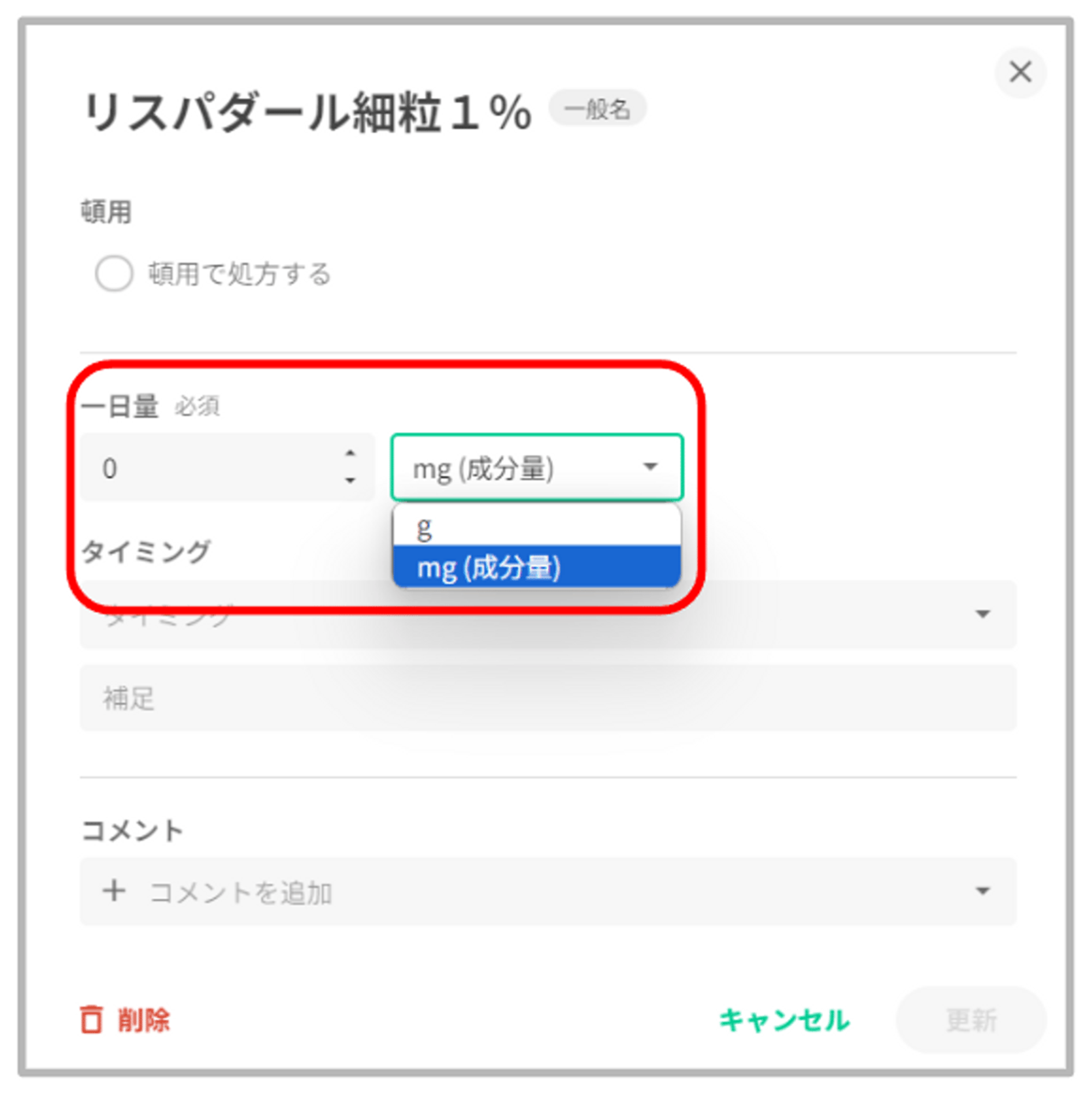
Task: Select the 頓用で処方する radio button
Action: (114, 273)
